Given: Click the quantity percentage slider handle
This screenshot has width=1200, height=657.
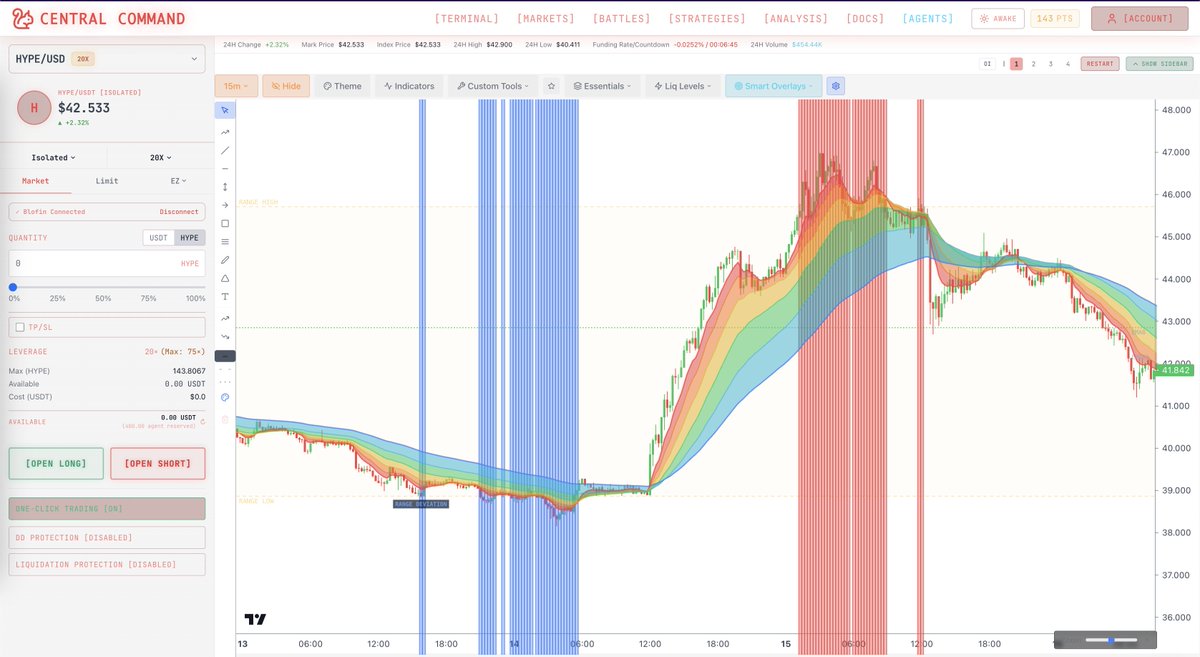Looking at the screenshot, I should click(13, 287).
